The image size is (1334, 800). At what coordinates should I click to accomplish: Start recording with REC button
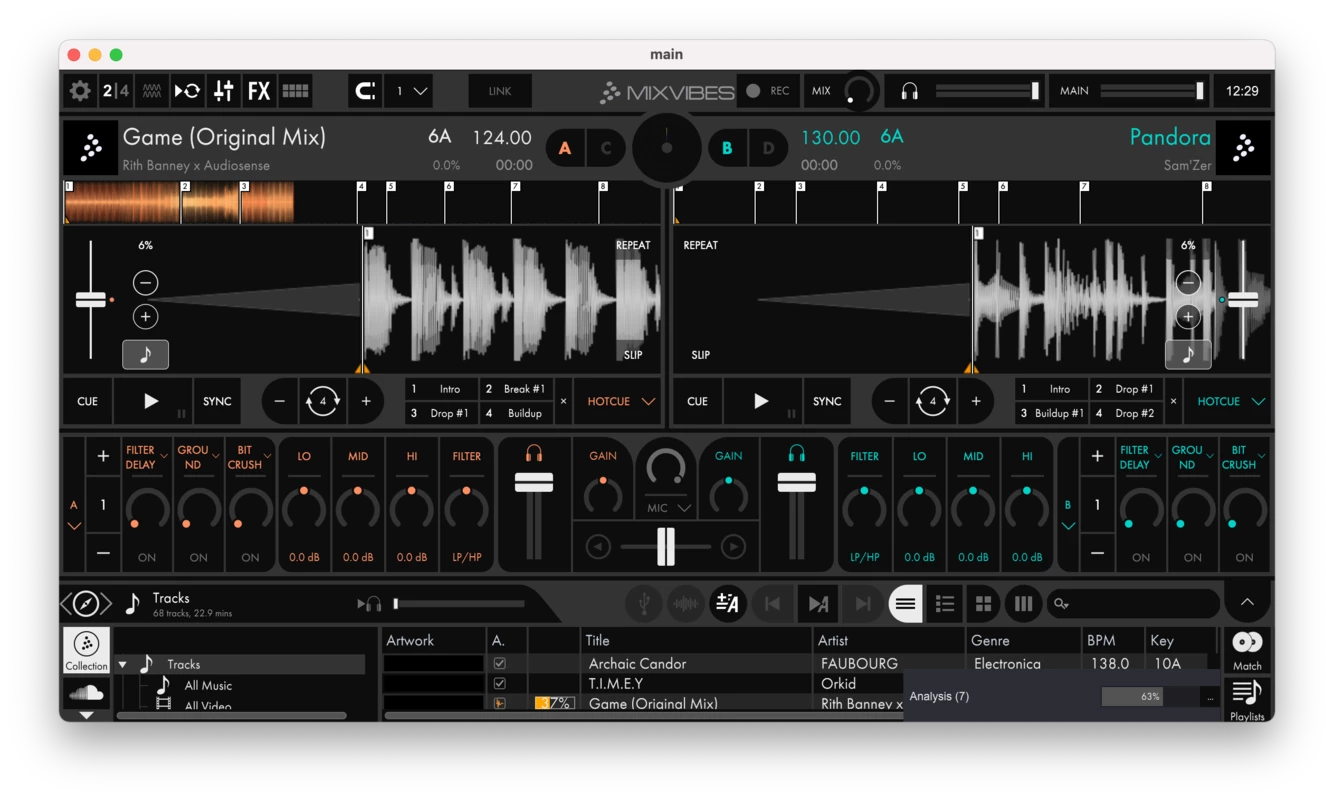click(x=768, y=91)
